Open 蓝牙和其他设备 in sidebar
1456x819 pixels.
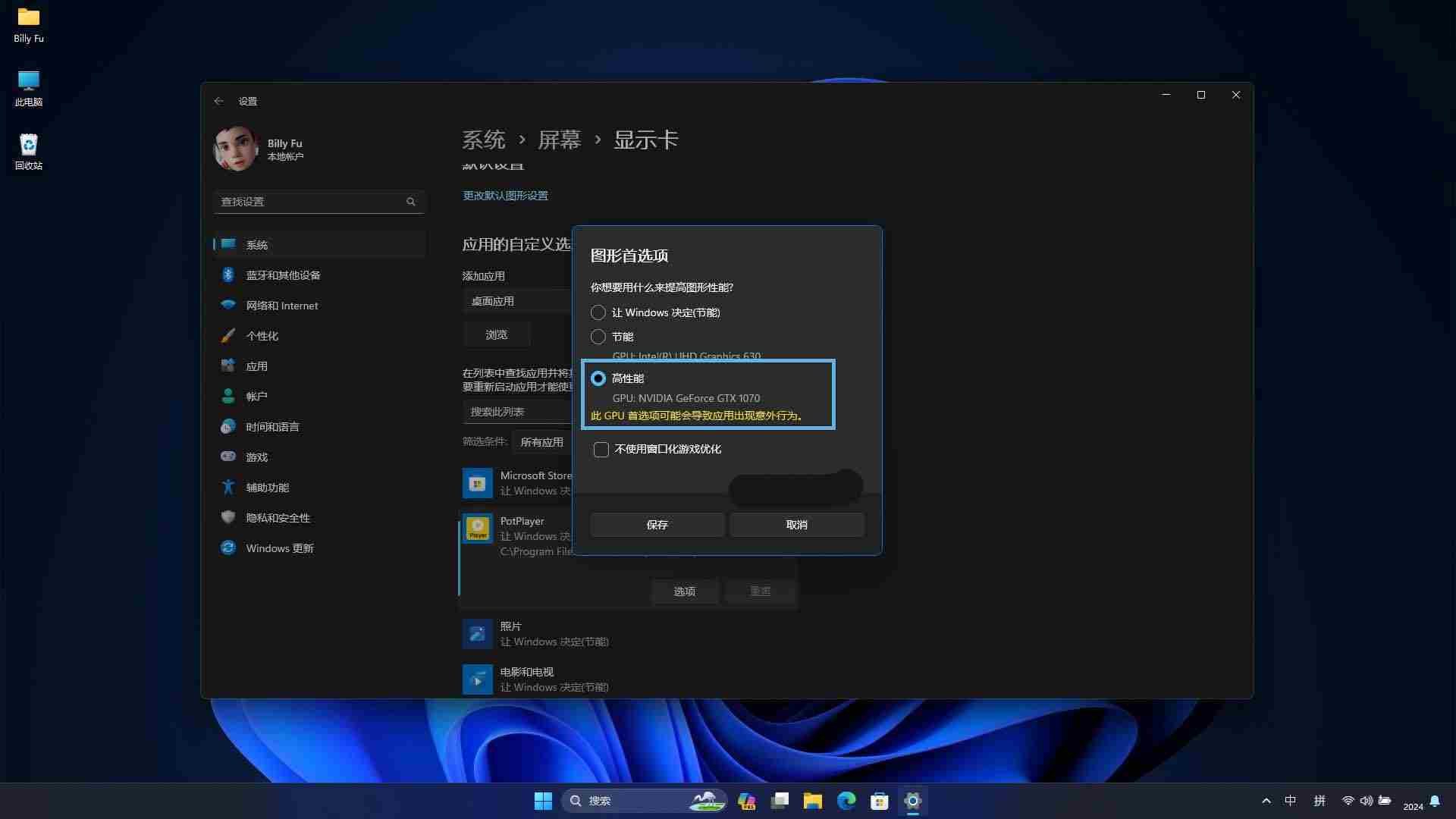pos(283,275)
